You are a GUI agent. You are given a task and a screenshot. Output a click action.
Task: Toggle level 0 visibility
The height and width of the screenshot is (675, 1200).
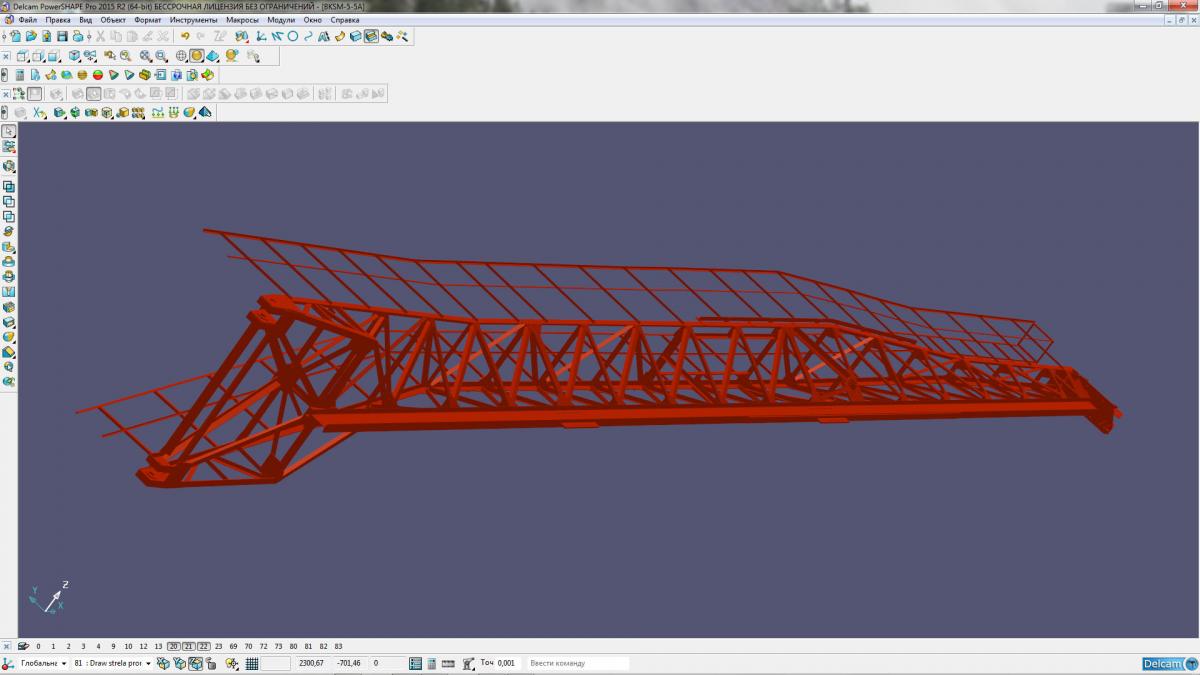coord(38,646)
